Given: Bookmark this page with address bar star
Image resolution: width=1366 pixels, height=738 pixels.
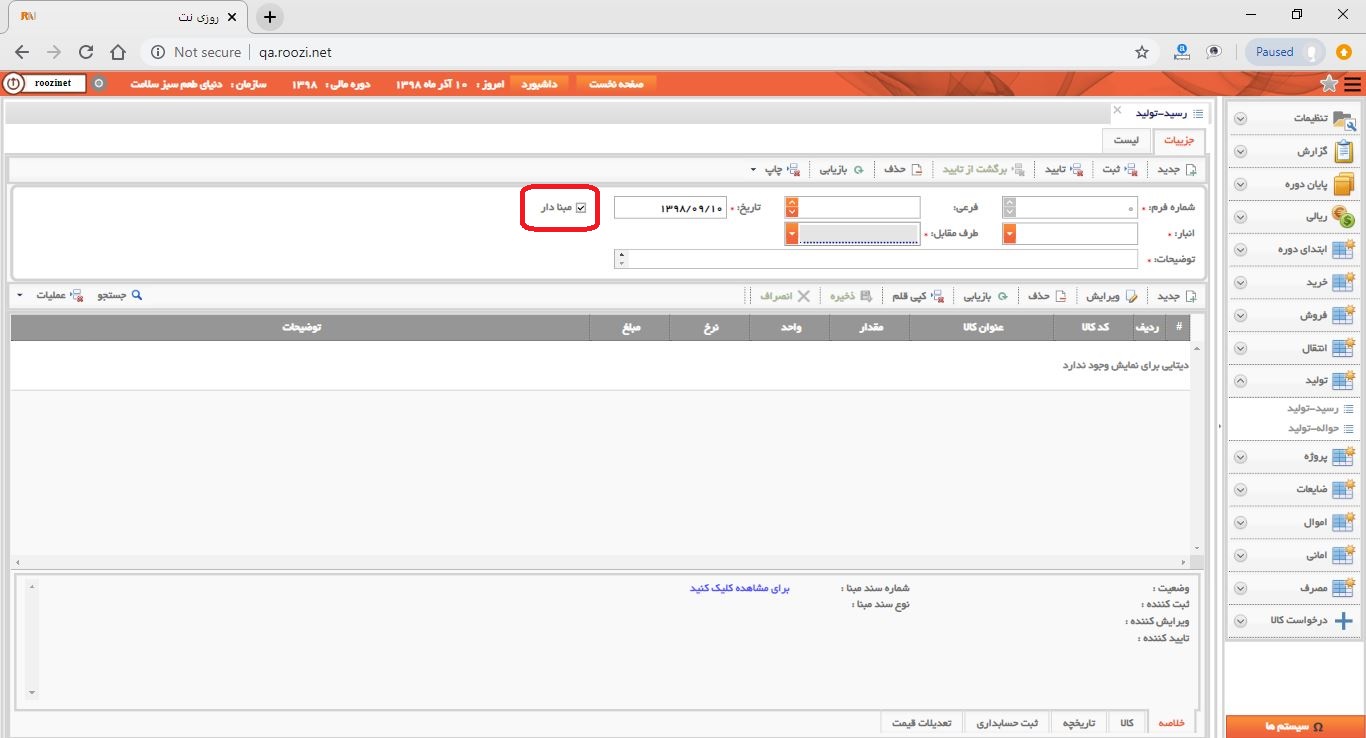Looking at the screenshot, I should [1141, 52].
